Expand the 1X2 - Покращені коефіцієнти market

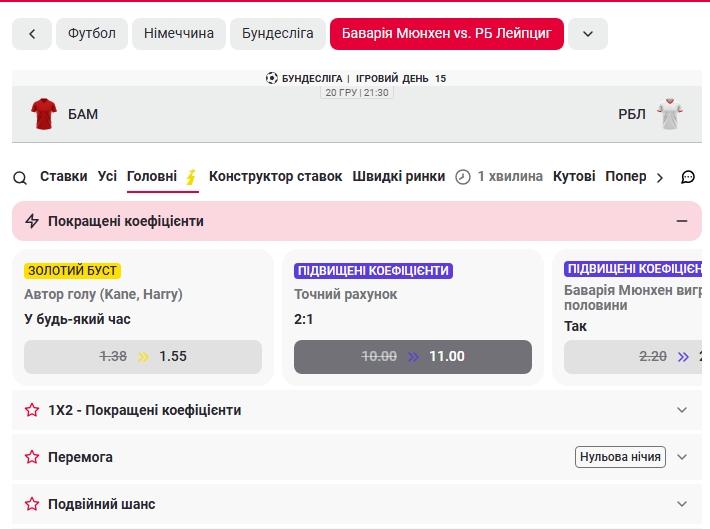coord(682,410)
